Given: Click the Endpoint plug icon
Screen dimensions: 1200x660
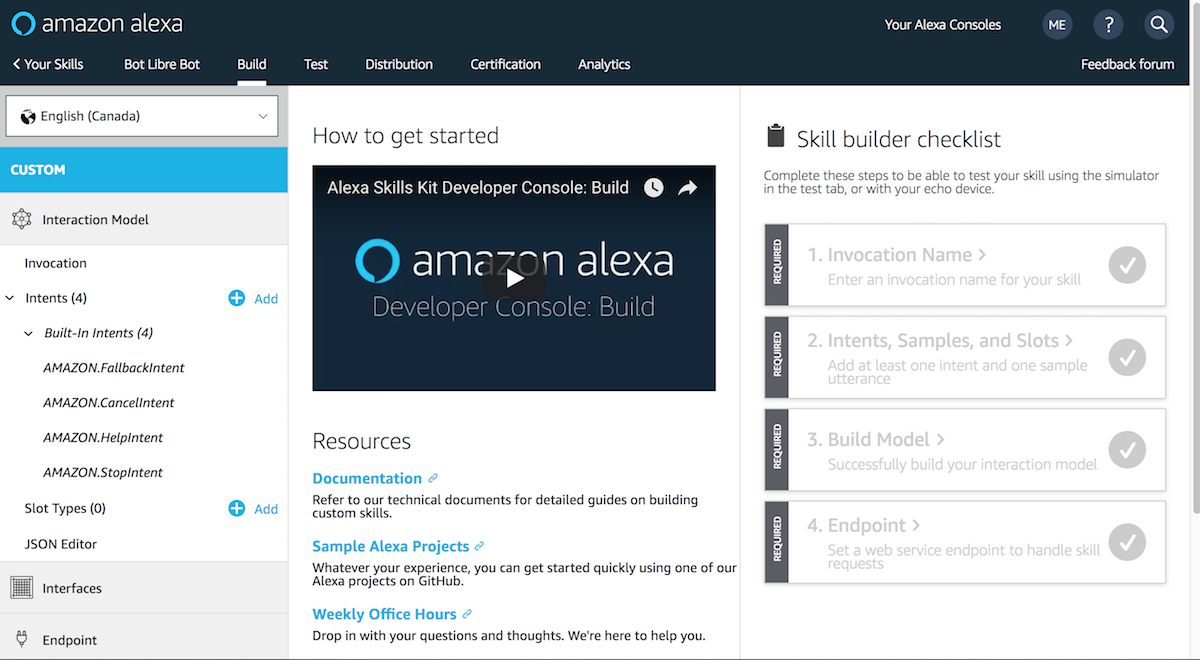Looking at the screenshot, I should (x=22, y=639).
